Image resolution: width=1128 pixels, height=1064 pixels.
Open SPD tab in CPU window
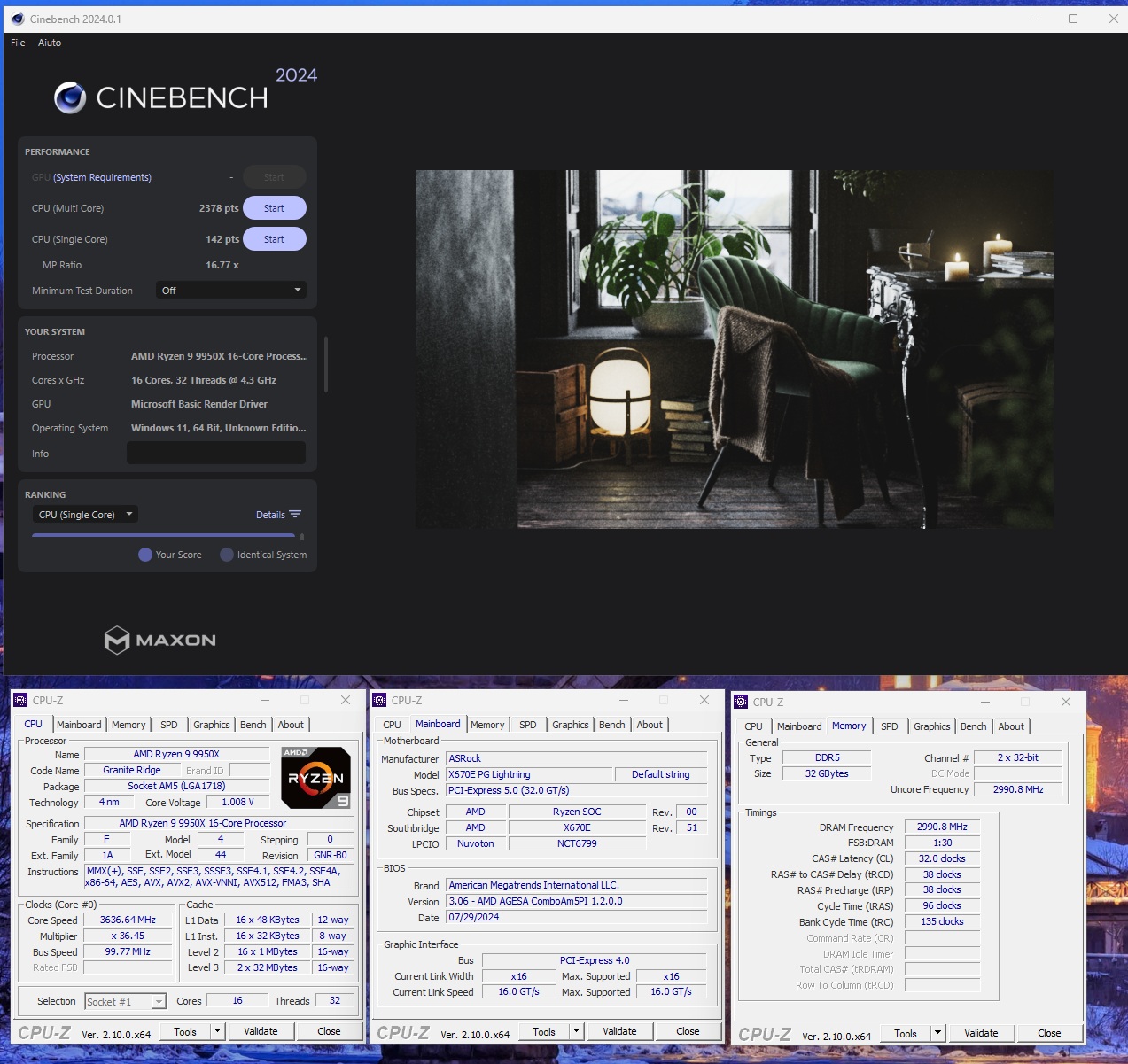point(169,725)
